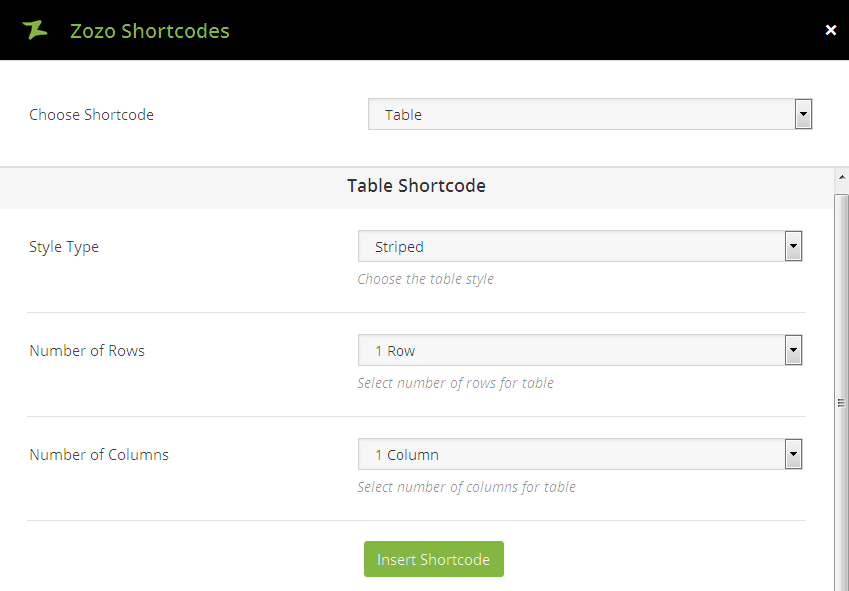Click the Zozo Shortcodes title text
The image size is (849, 591).
pos(150,31)
